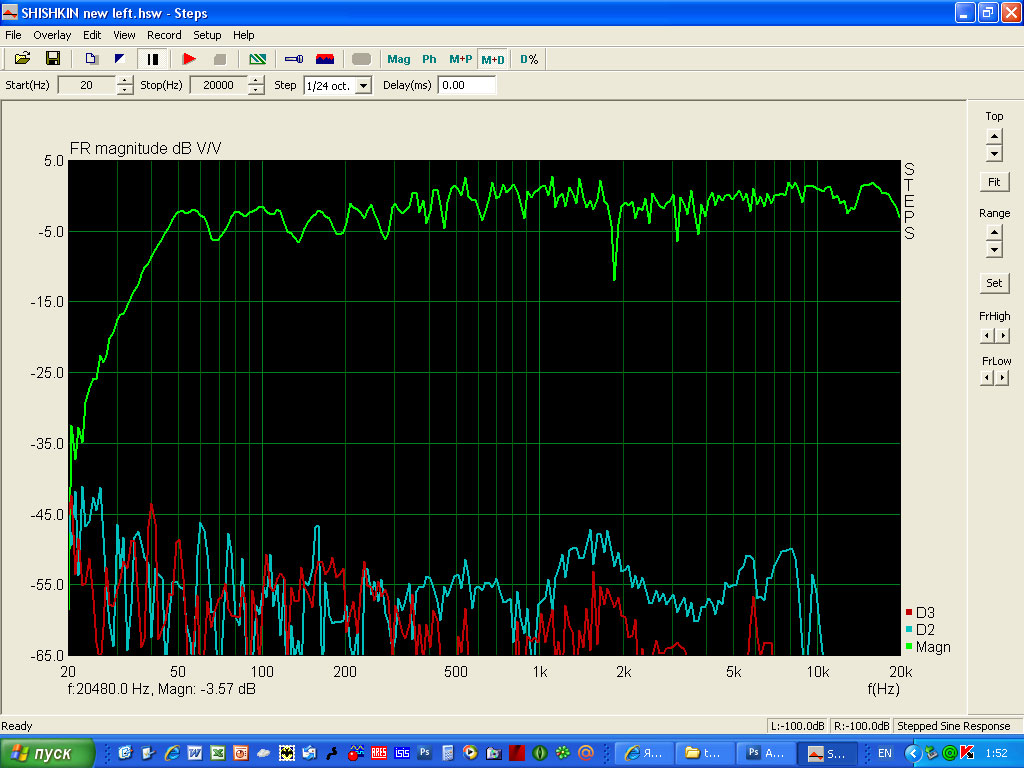
Task: Increase the Start(Hz) value with up arrow
Action: pyautogui.click(x=124, y=81)
